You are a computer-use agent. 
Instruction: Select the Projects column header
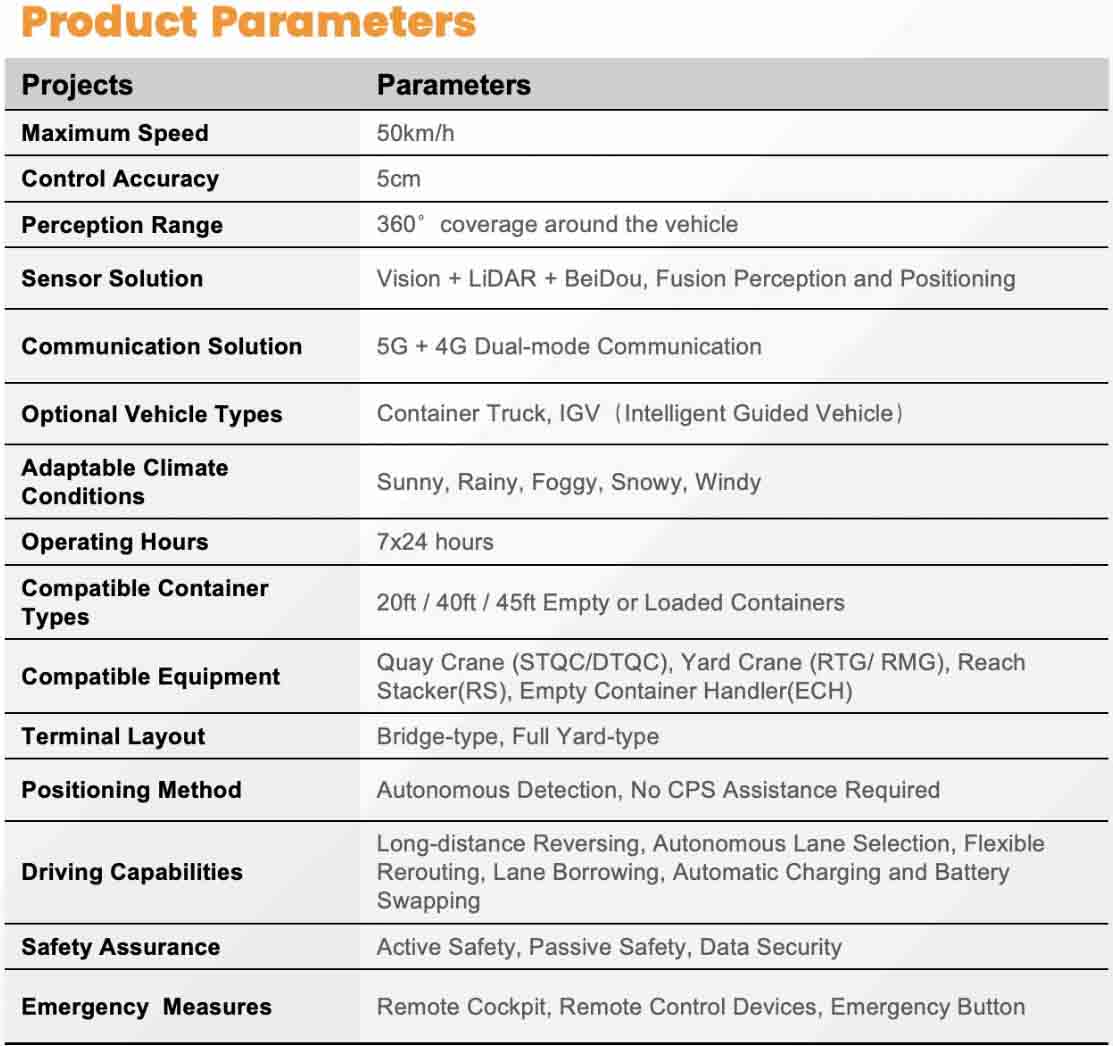click(x=77, y=85)
